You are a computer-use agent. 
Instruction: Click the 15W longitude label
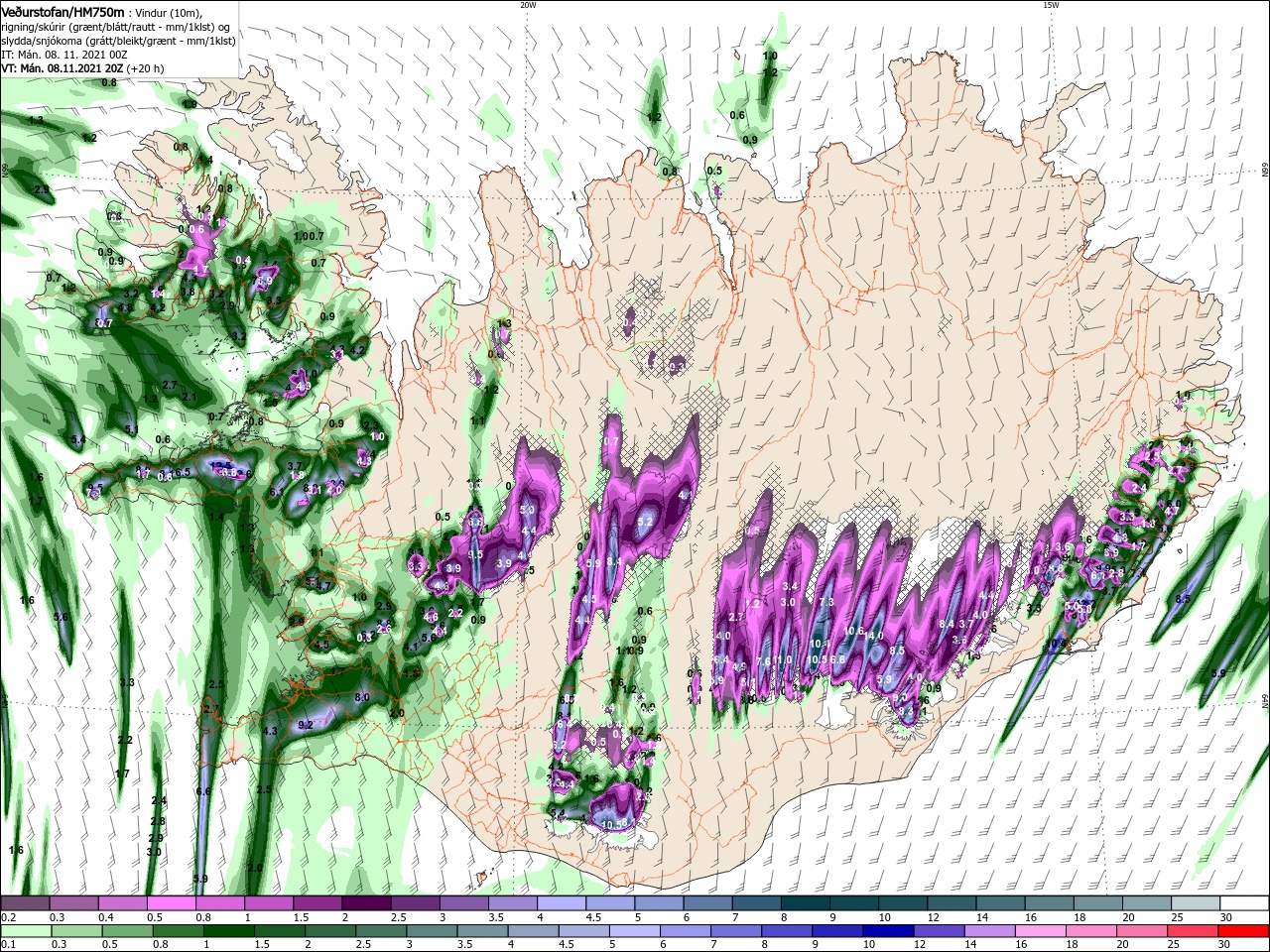pos(1050,5)
